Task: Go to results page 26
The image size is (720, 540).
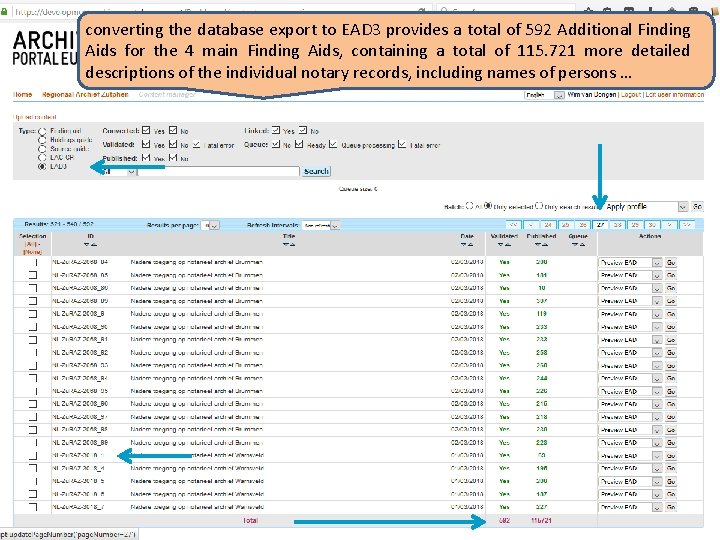Action: tap(583, 225)
